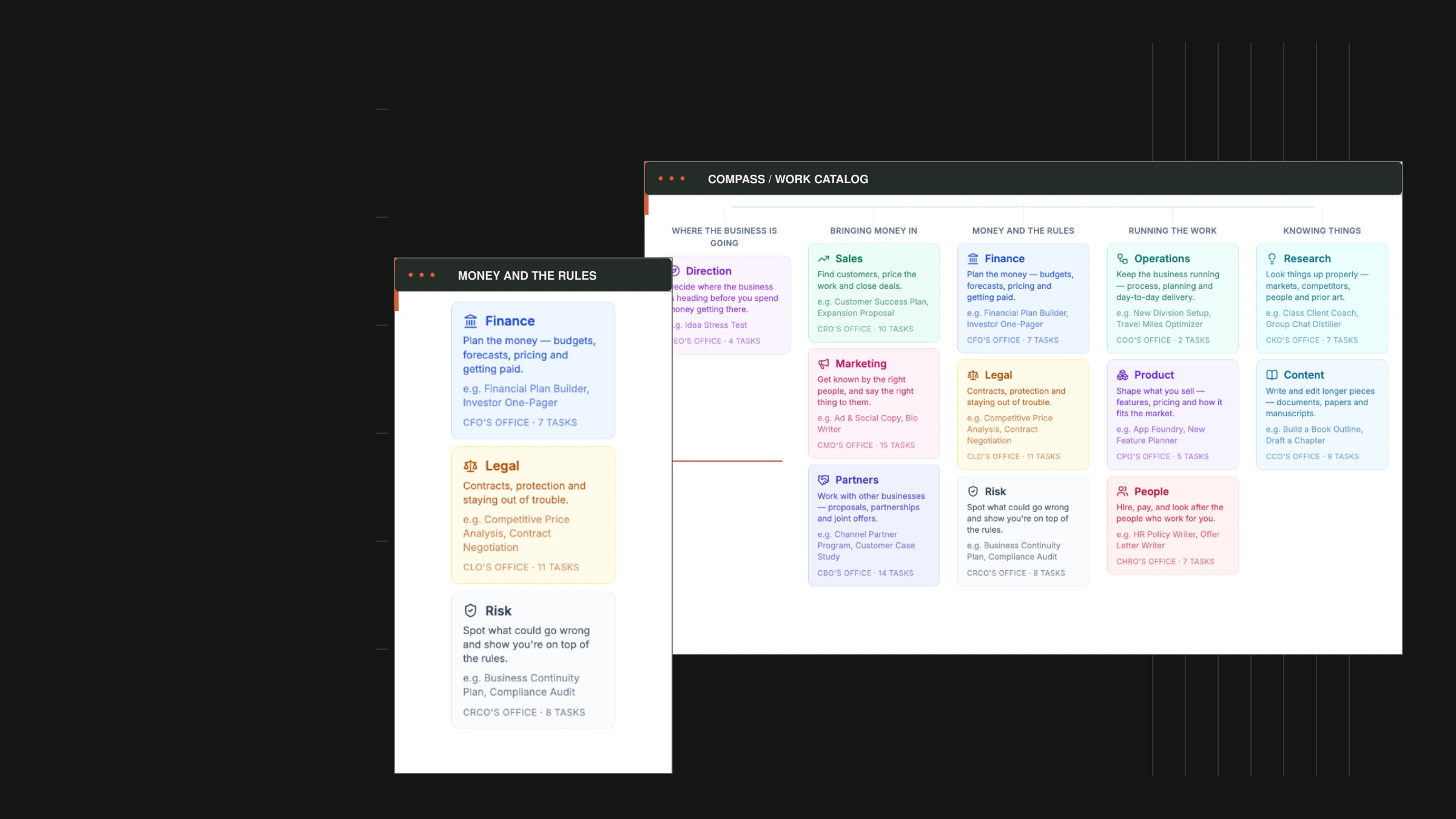Click the Sales trend arrow icon in Work Catalog

pos(823,259)
